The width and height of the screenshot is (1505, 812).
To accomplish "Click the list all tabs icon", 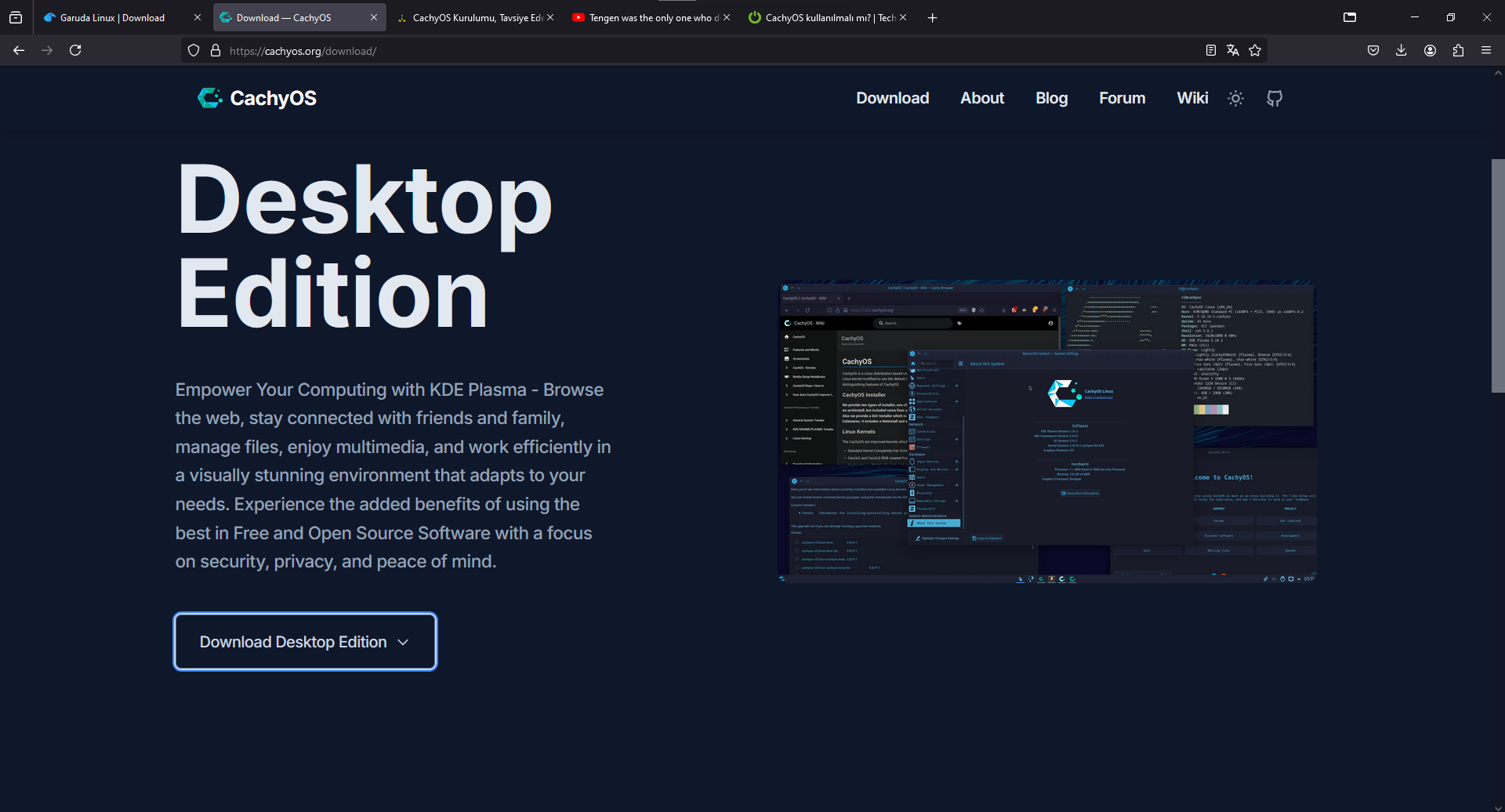I will coord(1350,17).
